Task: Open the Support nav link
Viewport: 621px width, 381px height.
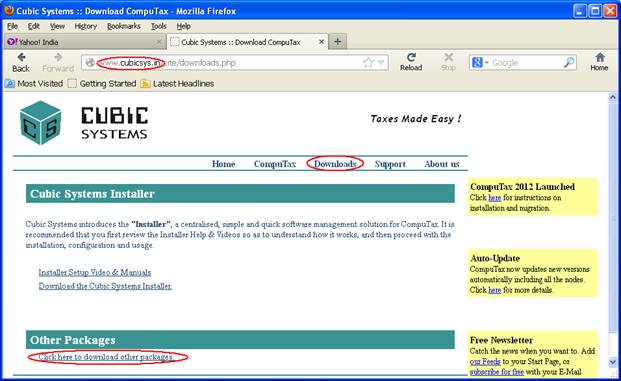Action: point(390,164)
